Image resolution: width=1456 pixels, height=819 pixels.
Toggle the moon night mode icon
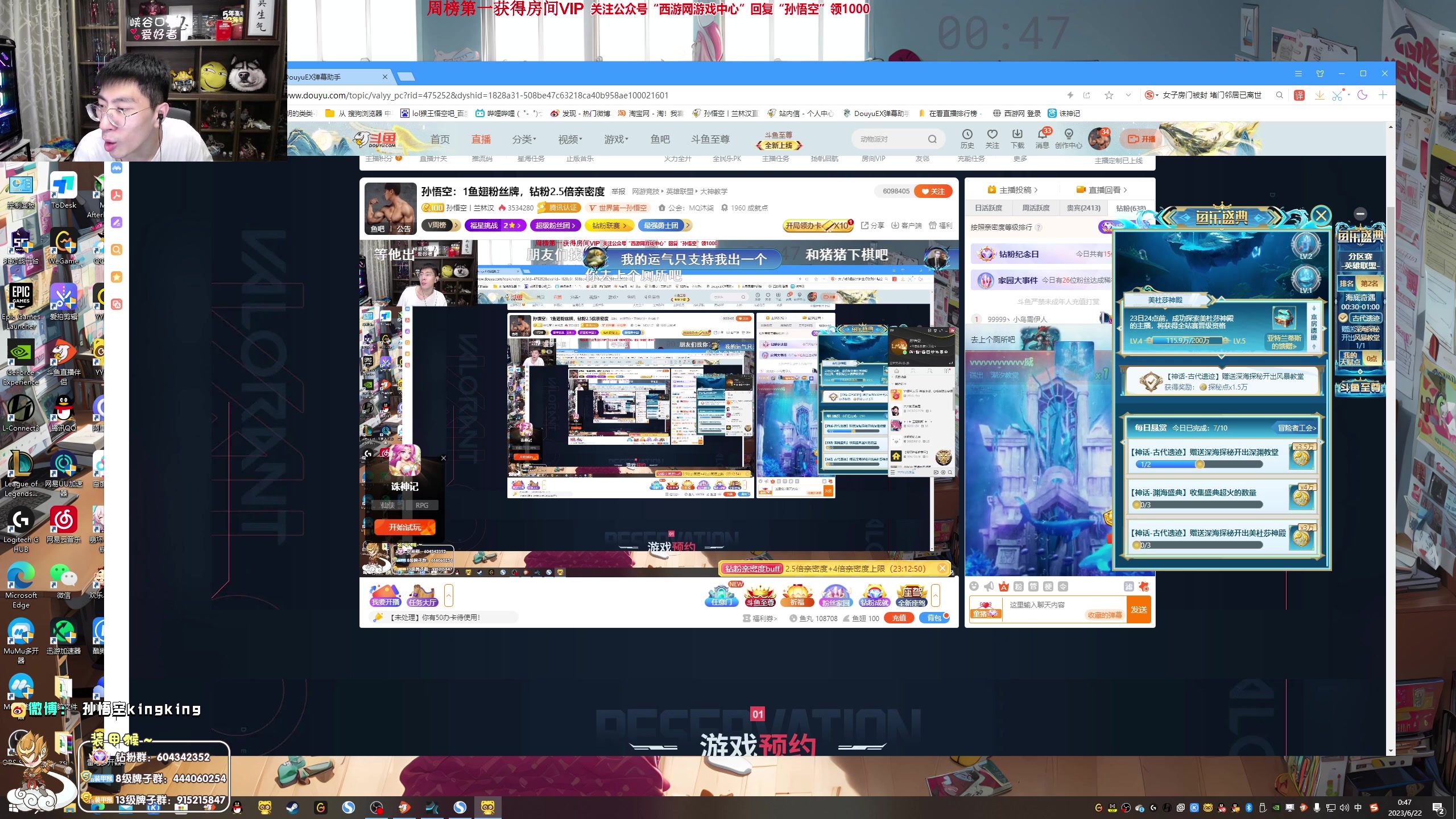[1362, 95]
